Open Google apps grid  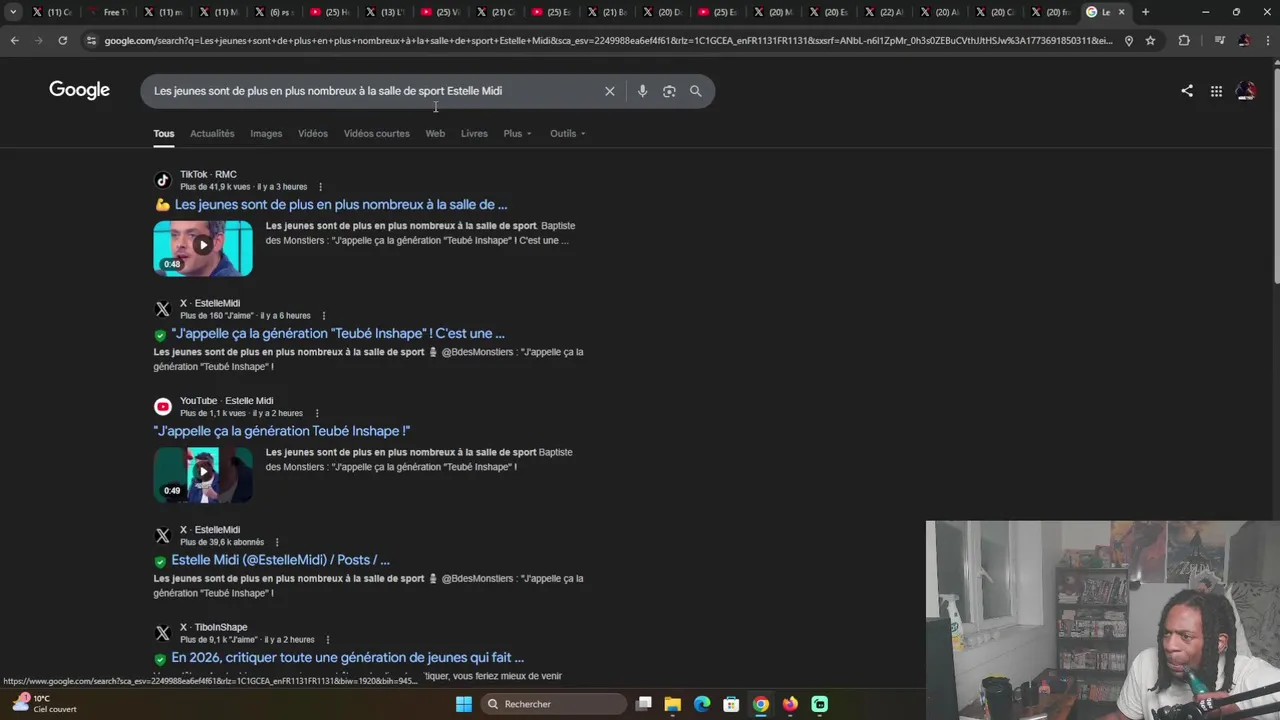click(x=1216, y=91)
